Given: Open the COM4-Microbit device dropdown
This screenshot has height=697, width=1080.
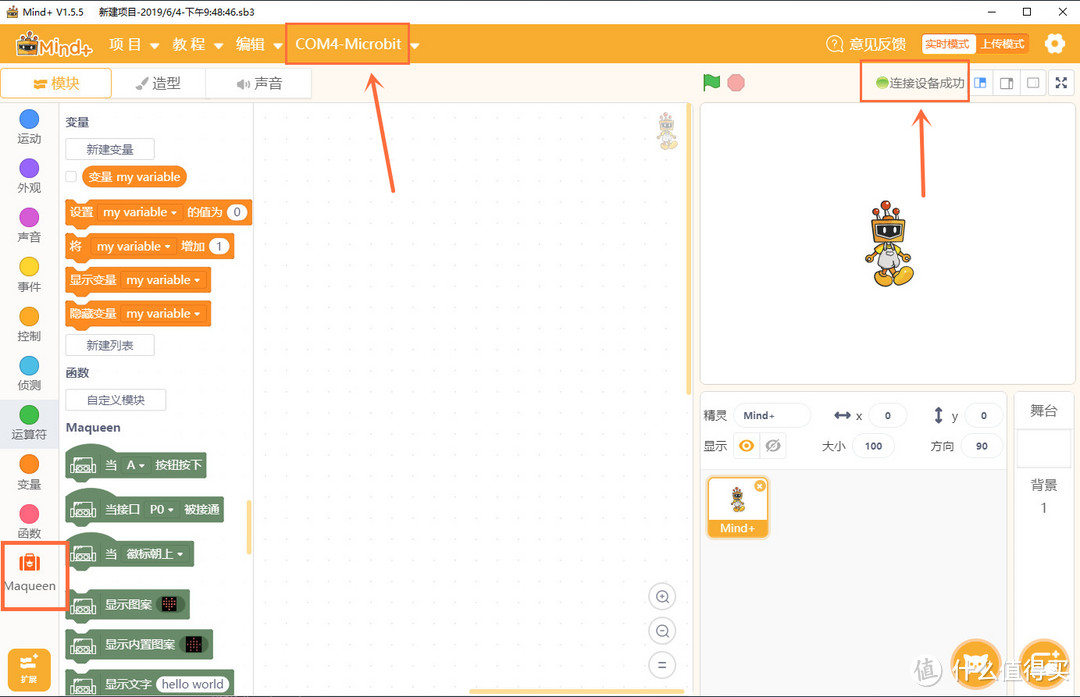Looking at the screenshot, I should pyautogui.click(x=357, y=44).
